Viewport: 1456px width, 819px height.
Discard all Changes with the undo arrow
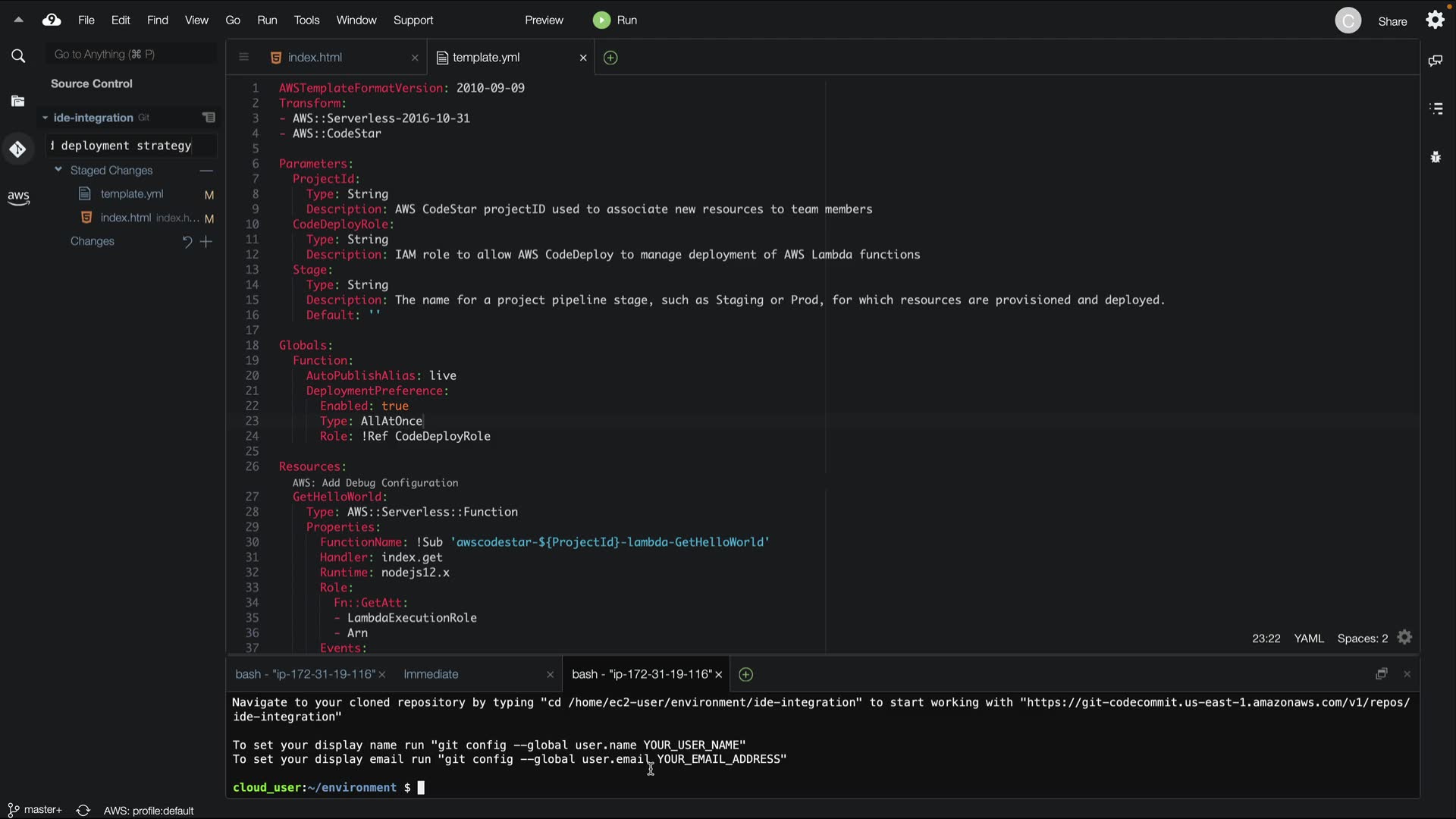(x=187, y=241)
